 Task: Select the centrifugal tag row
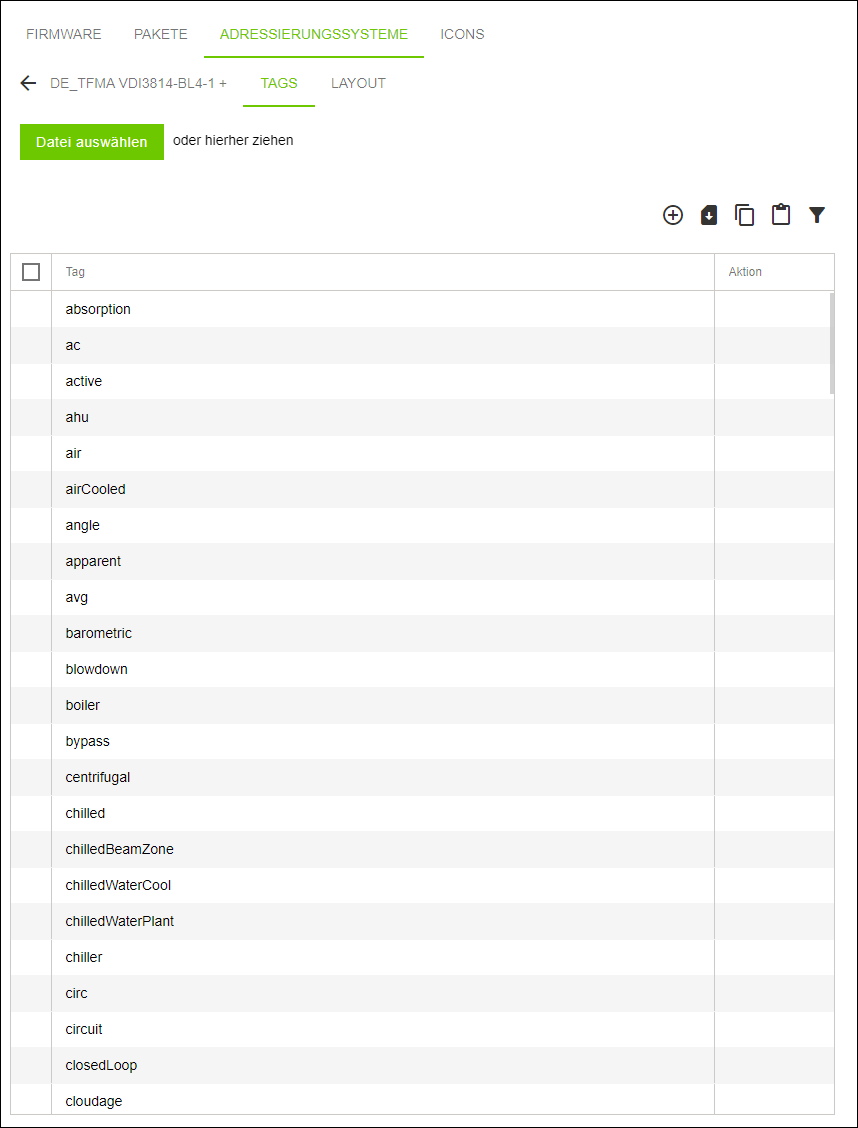point(422,777)
